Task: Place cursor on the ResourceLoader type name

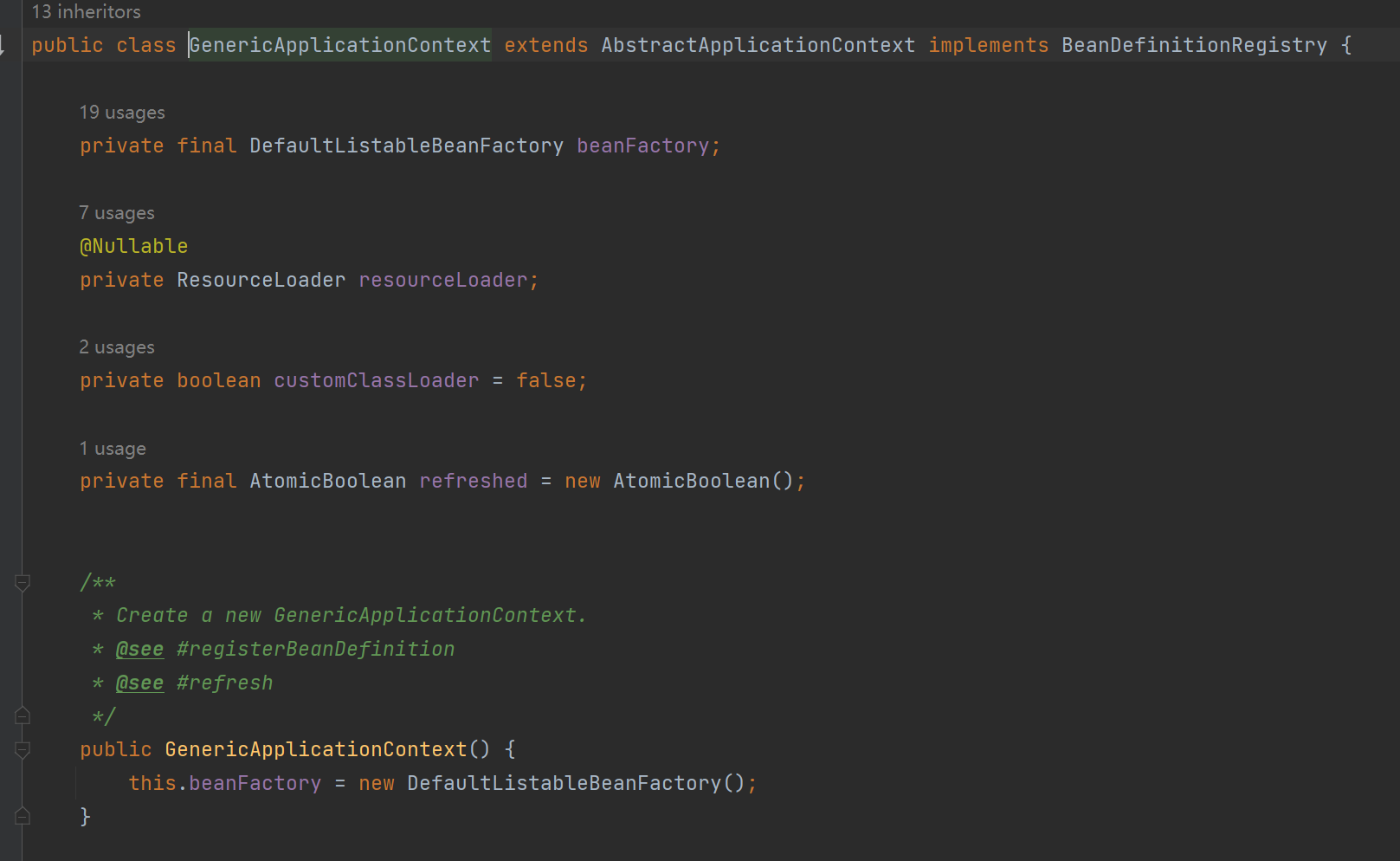Action: 261,281
